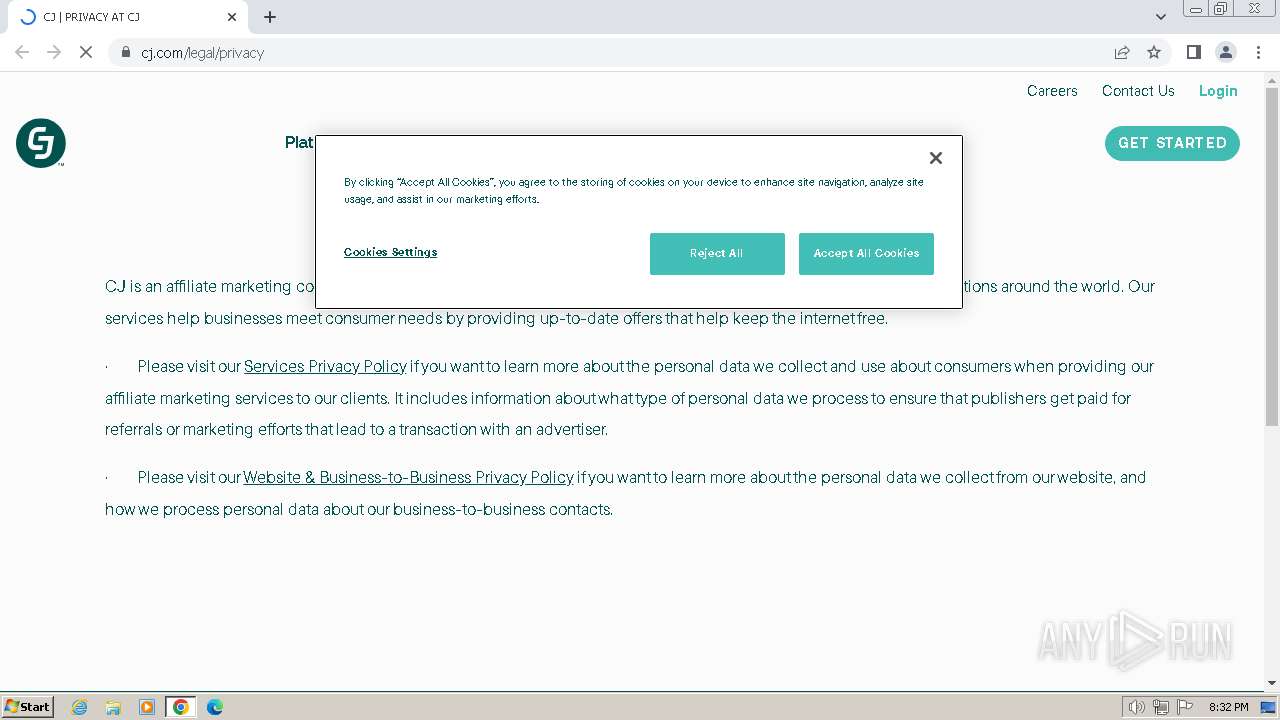Open Action Center flag icon

(1185, 707)
